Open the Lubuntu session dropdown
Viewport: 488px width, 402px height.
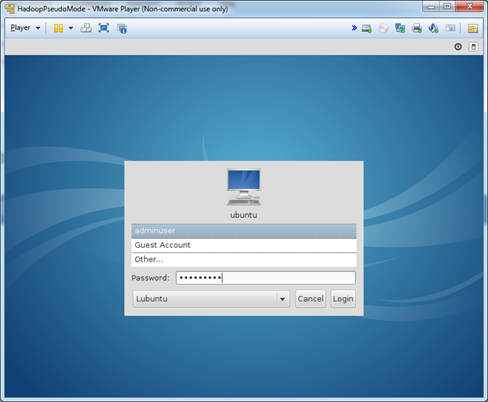[x=211, y=299]
